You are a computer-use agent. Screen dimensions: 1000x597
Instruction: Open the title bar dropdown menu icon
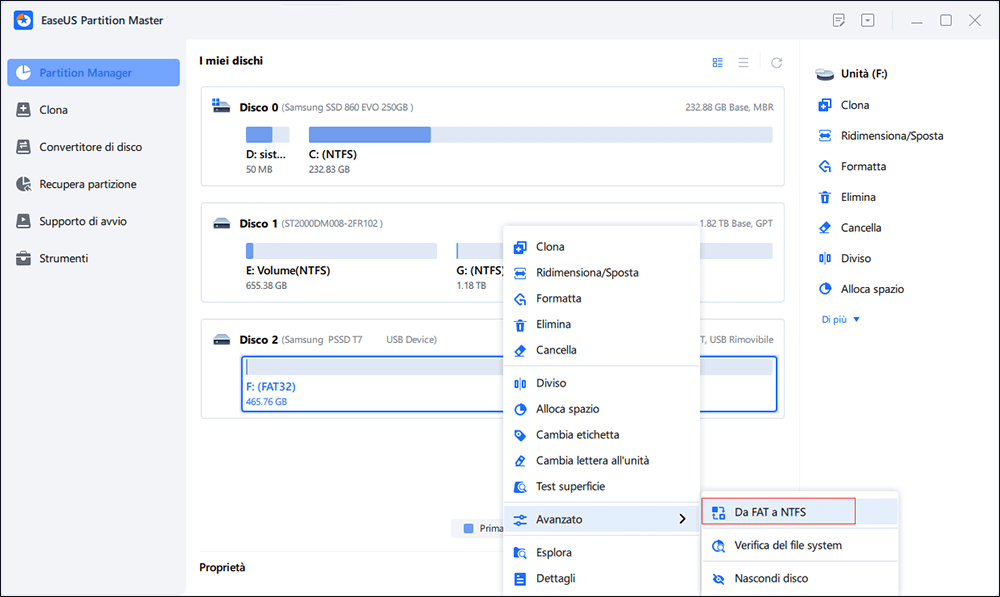tap(868, 20)
